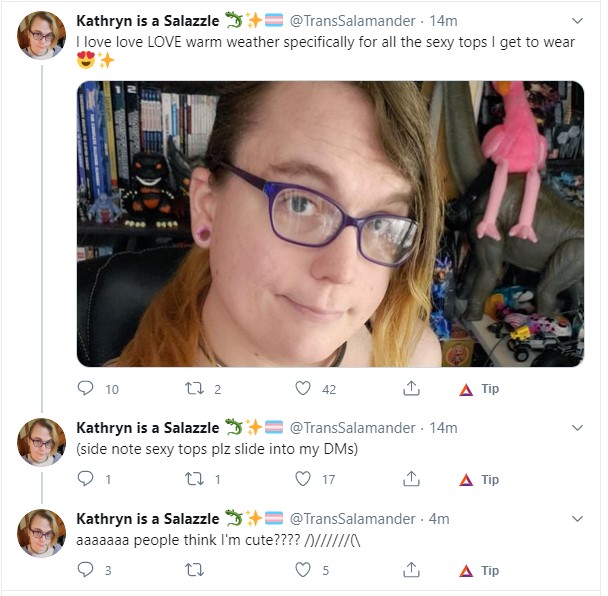
Task: Like the tweet with 42 likes
Action: [x=303, y=388]
